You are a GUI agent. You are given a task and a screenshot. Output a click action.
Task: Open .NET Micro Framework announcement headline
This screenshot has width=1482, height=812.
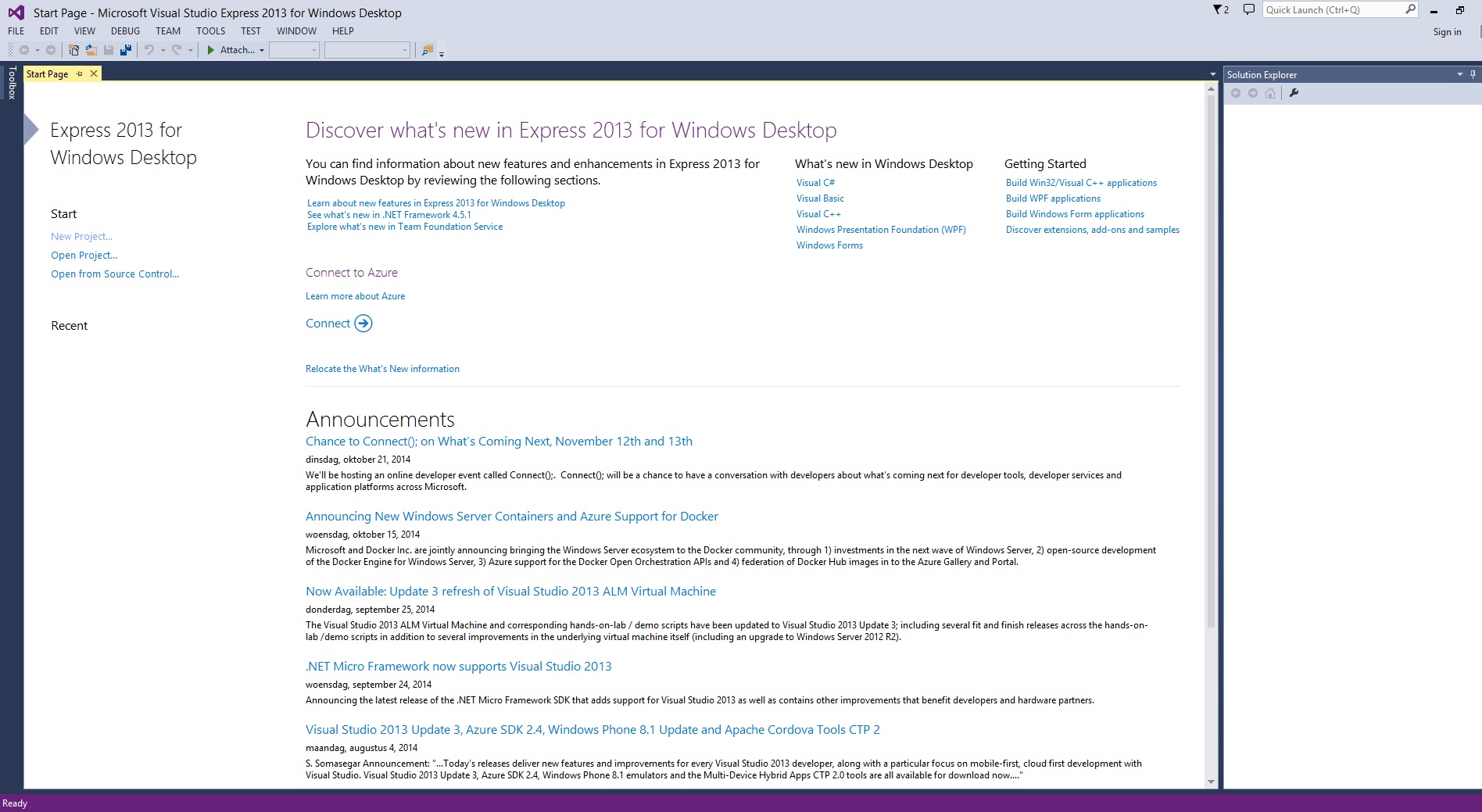click(x=459, y=667)
